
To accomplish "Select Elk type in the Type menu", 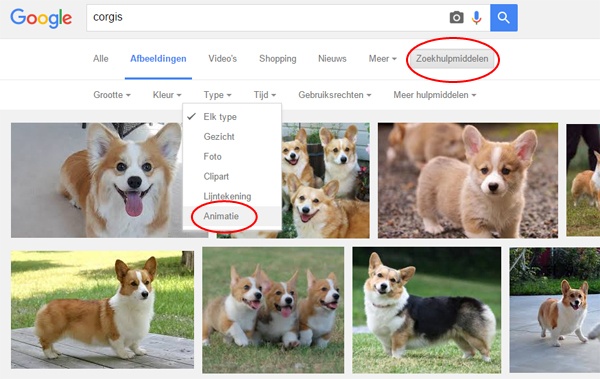I will tap(232, 117).
